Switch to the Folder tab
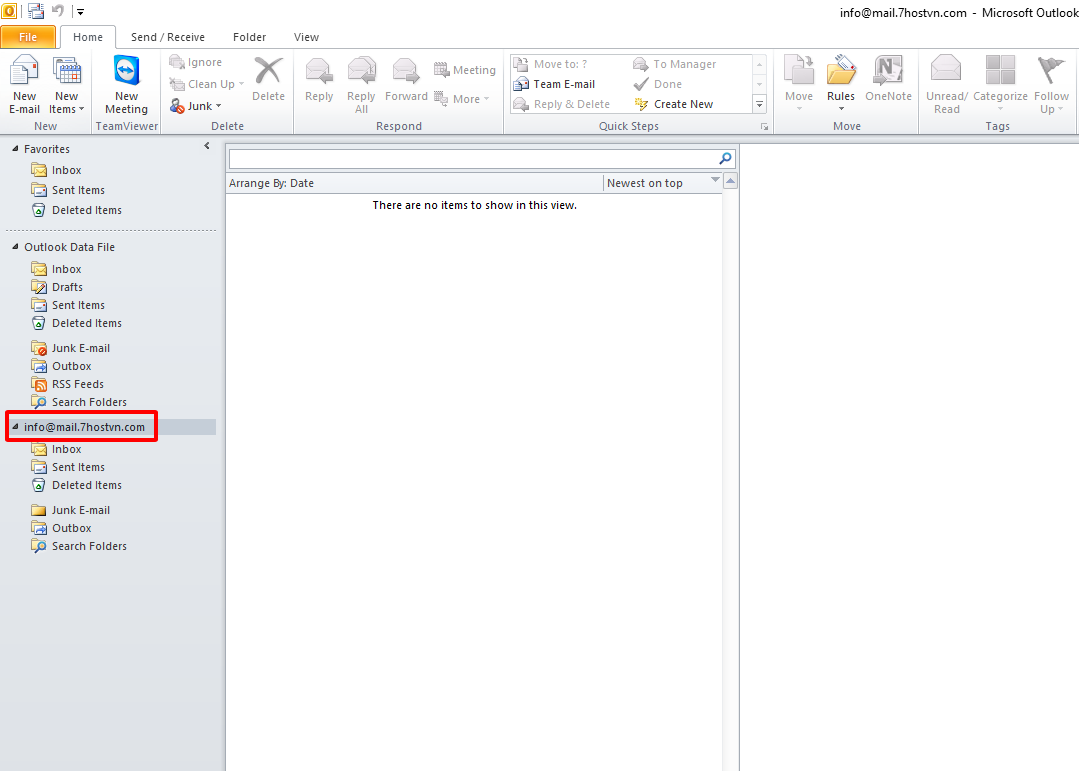 pos(249,37)
